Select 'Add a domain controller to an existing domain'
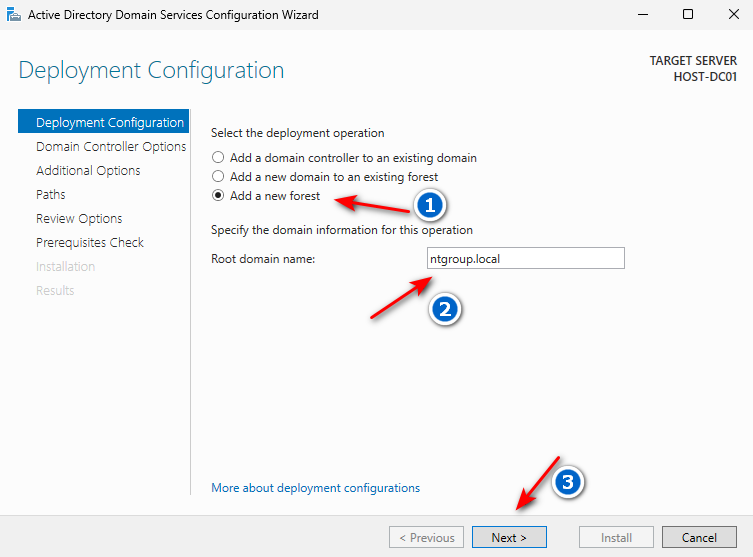 (x=217, y=158)
